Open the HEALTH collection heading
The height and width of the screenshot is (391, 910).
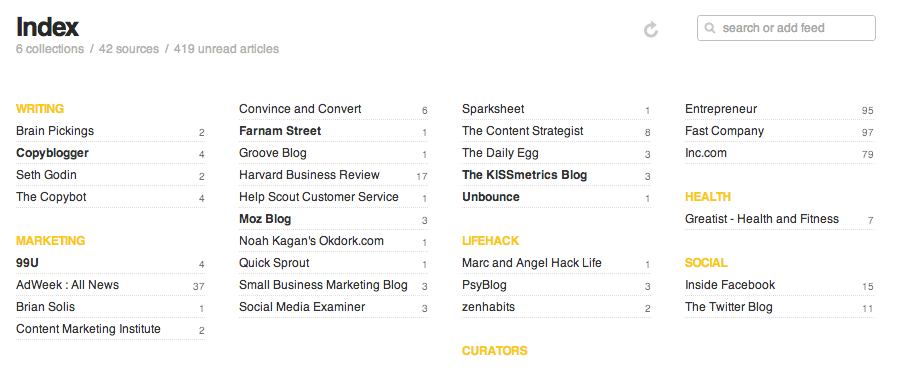[707, 197]
